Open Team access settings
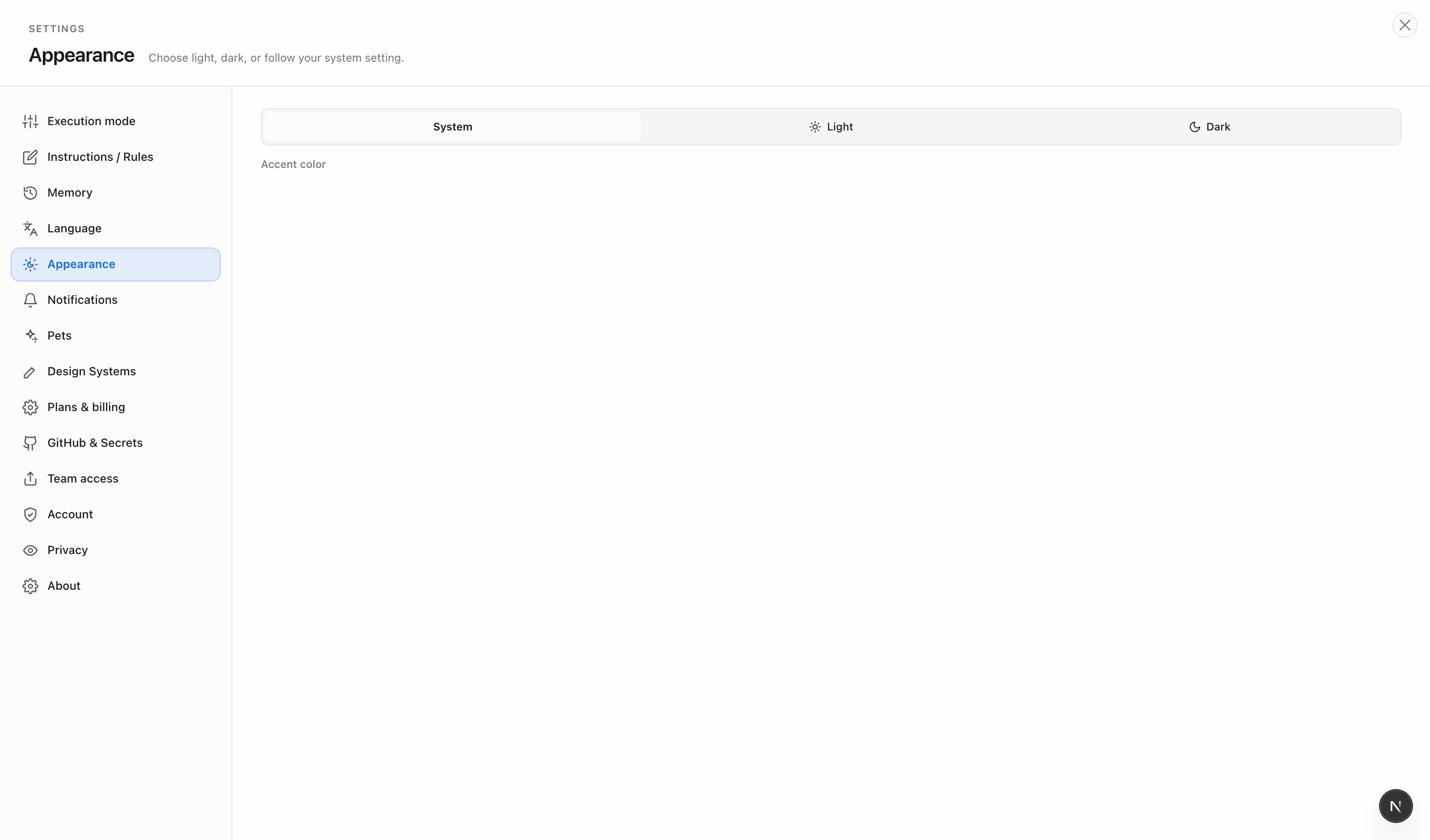The width and height of the screenshot is (1430, 840). 116,479
